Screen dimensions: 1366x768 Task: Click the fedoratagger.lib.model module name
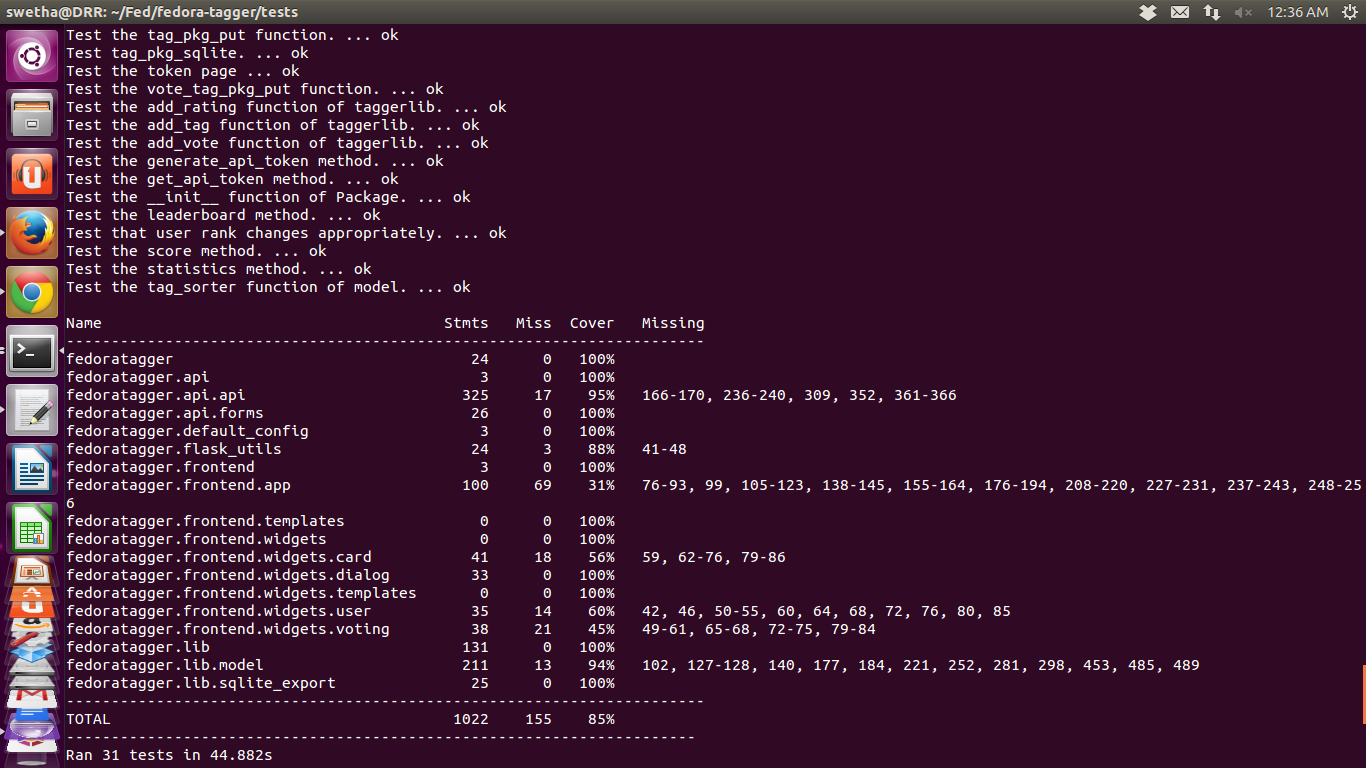click(165, 665)
